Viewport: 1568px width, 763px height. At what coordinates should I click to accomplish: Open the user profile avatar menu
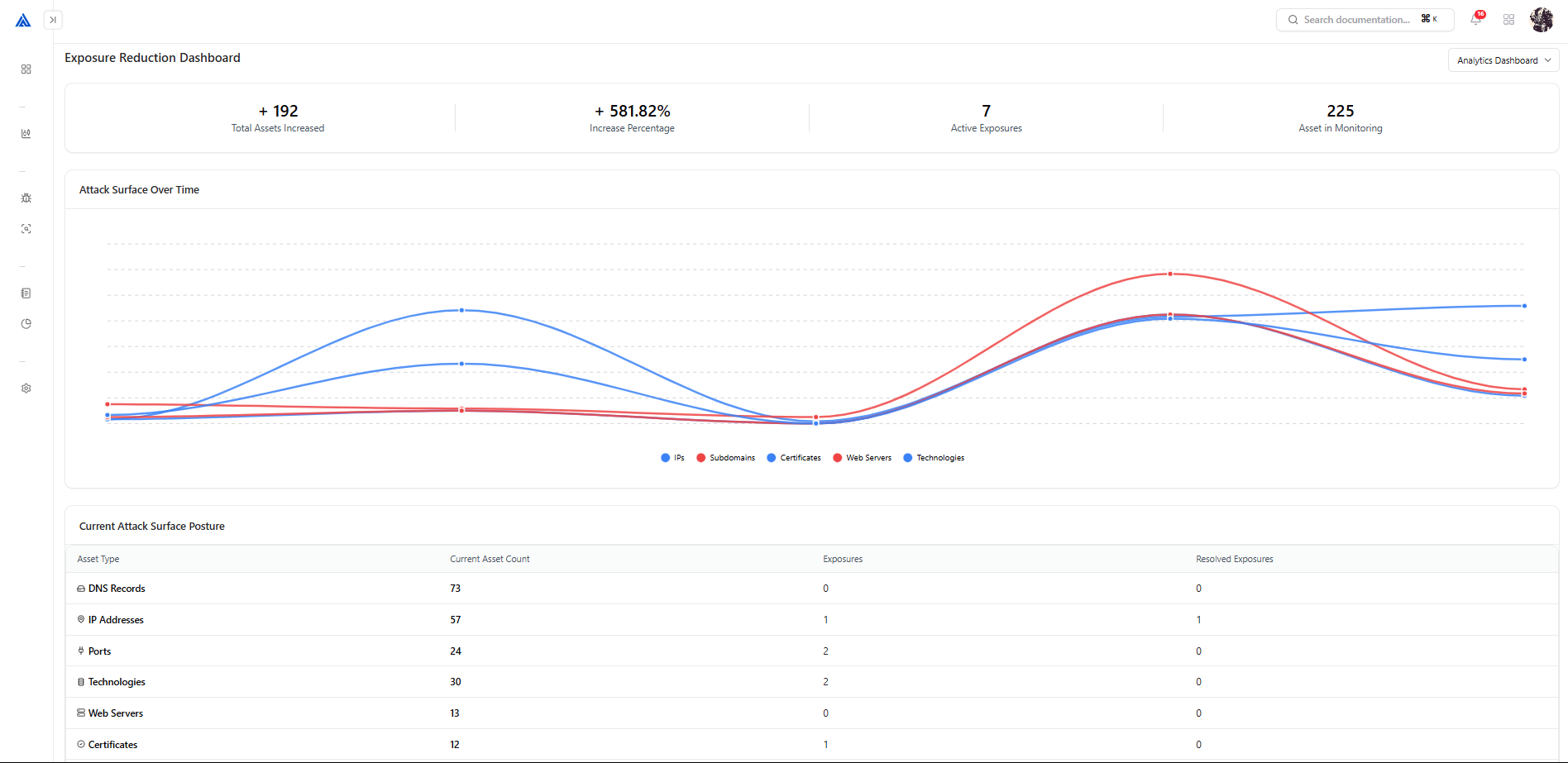1542,20
